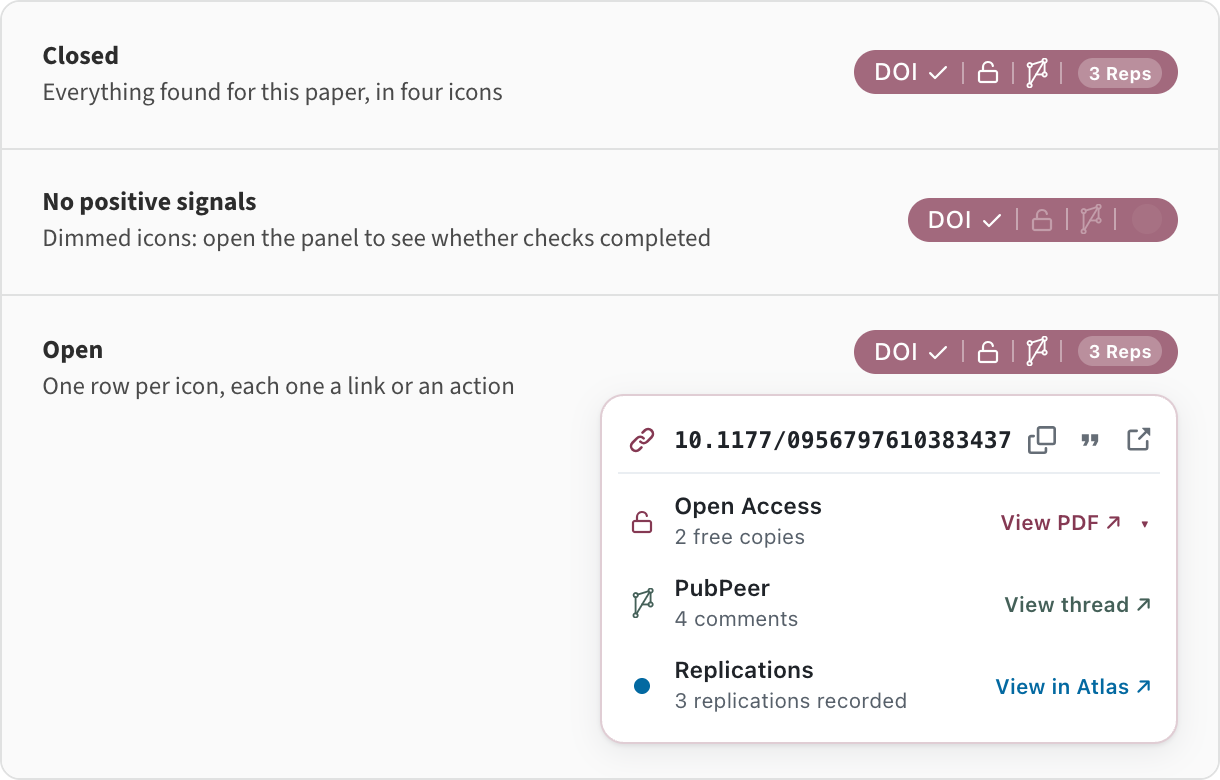The width and height of the screenshot is (1220, 780).
Task: Click the PubPeer graph icon in panel
Action: tap(642, 604)
